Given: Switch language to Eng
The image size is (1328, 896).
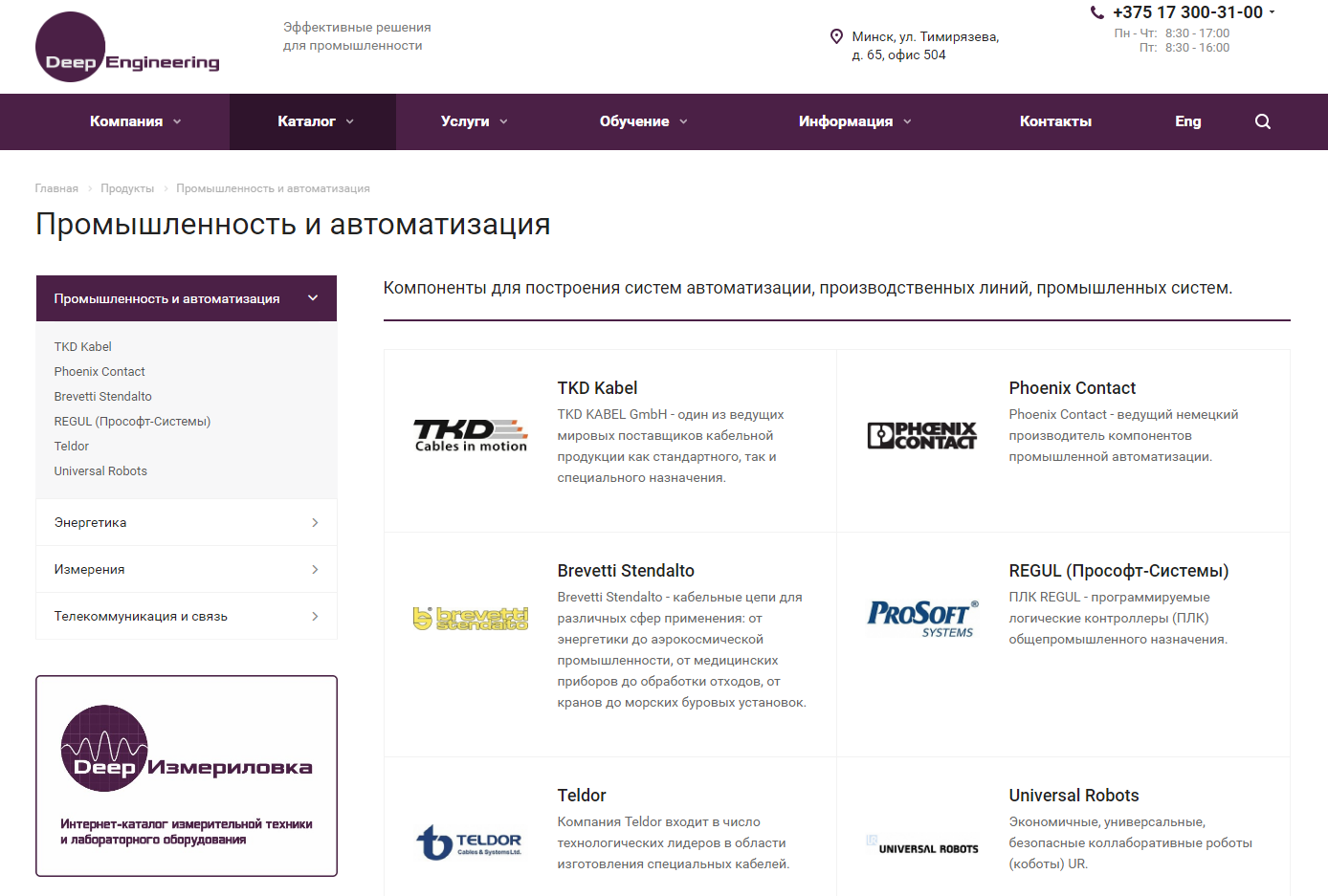Looking at the screenshot, I should click(x=1187, y=121).
